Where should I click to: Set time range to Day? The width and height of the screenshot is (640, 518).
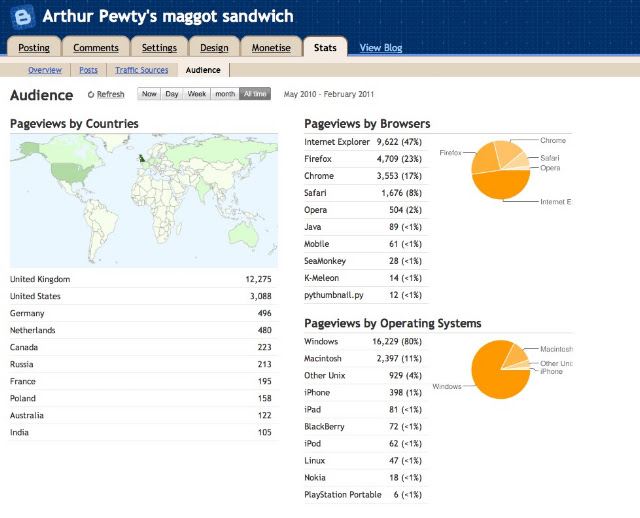click(x=172, y=94)
